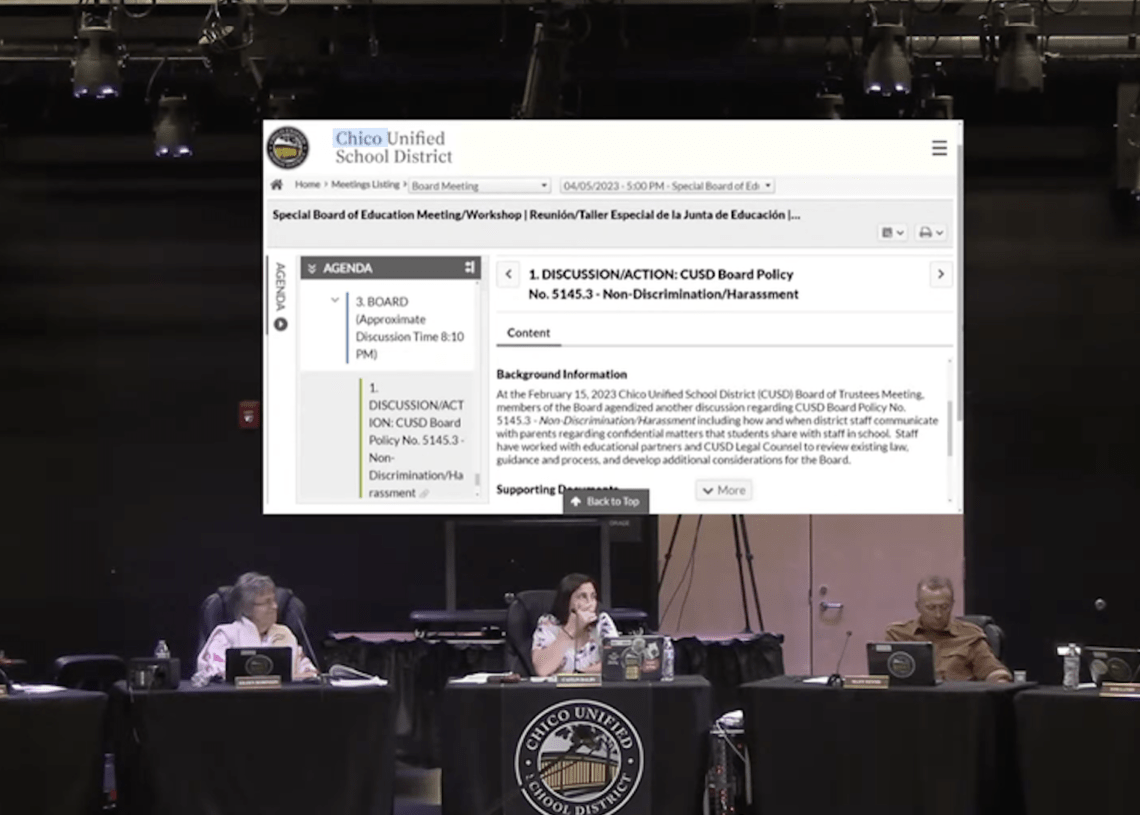The width and height of the screenshot is (1140, 815).
Task: Switch to the Content tab
Action: pos(529,333)
